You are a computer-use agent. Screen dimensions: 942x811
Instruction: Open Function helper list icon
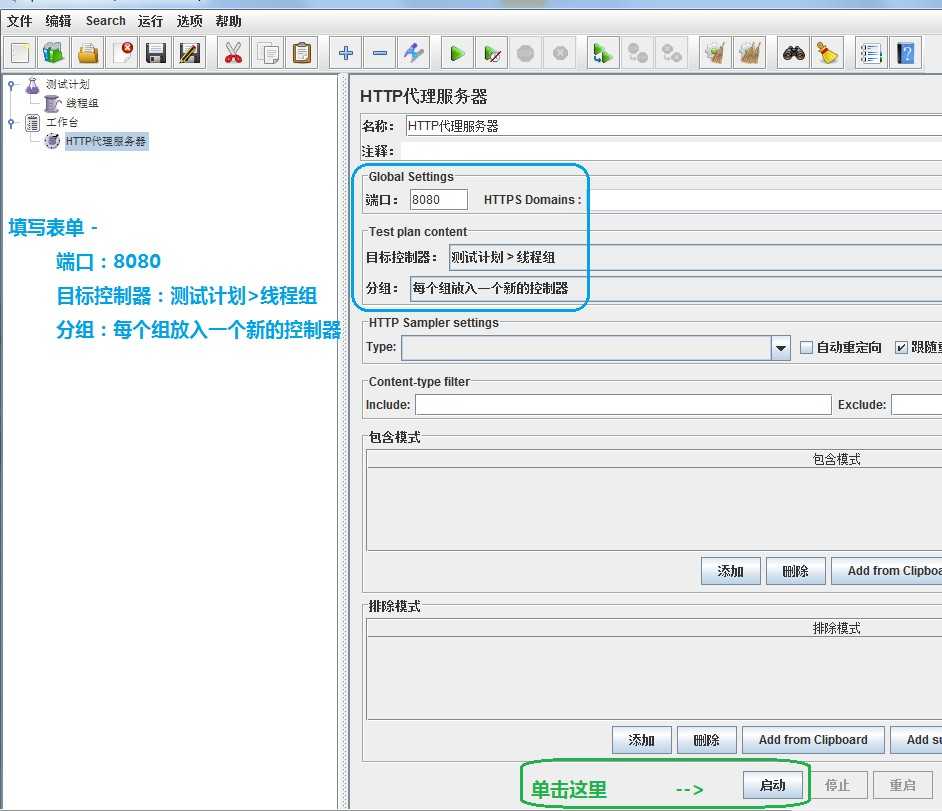pyautogui.click(x=871, y=53)
